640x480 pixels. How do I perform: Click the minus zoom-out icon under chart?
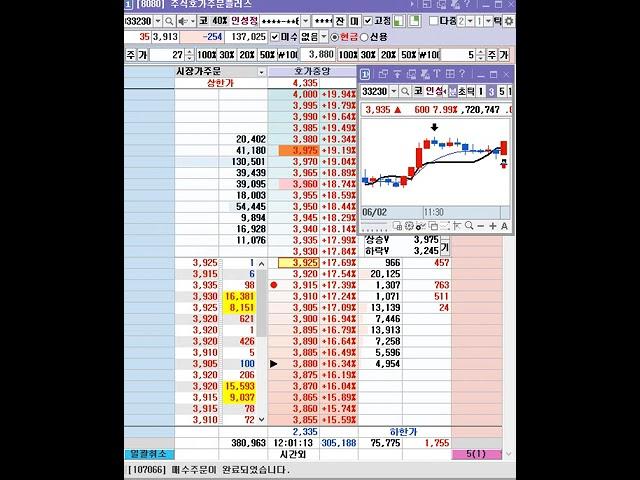point(481,226)
